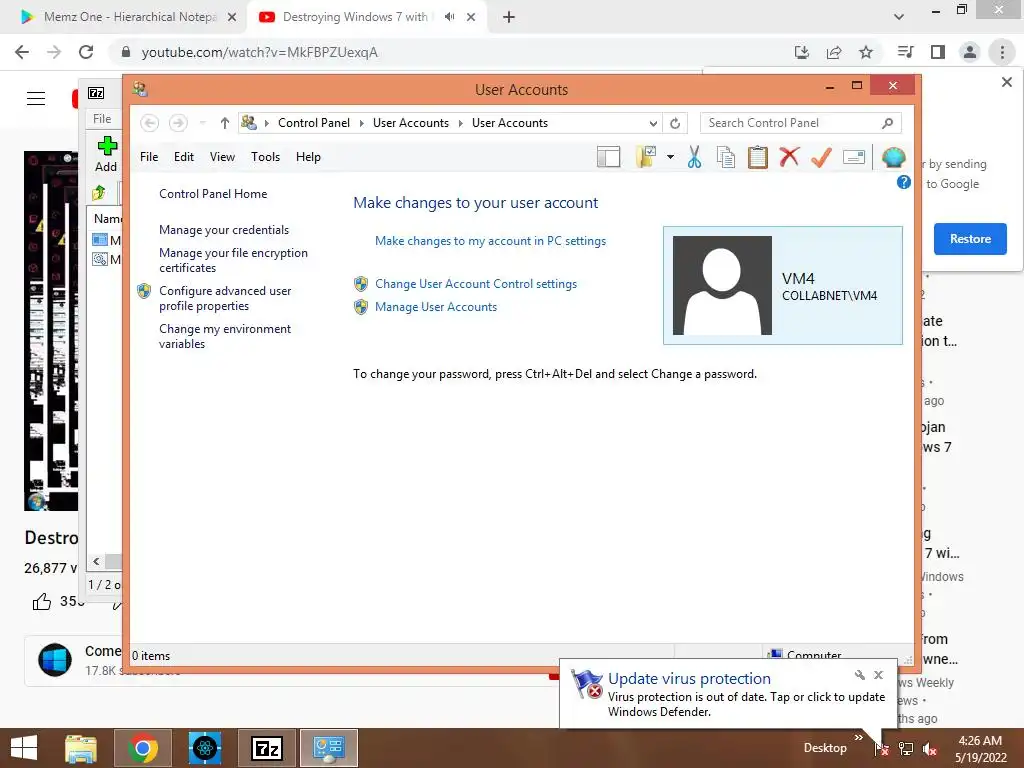Click Make changes to my account in PC settings
The image size is (1024, 768).
click(490, 241)
